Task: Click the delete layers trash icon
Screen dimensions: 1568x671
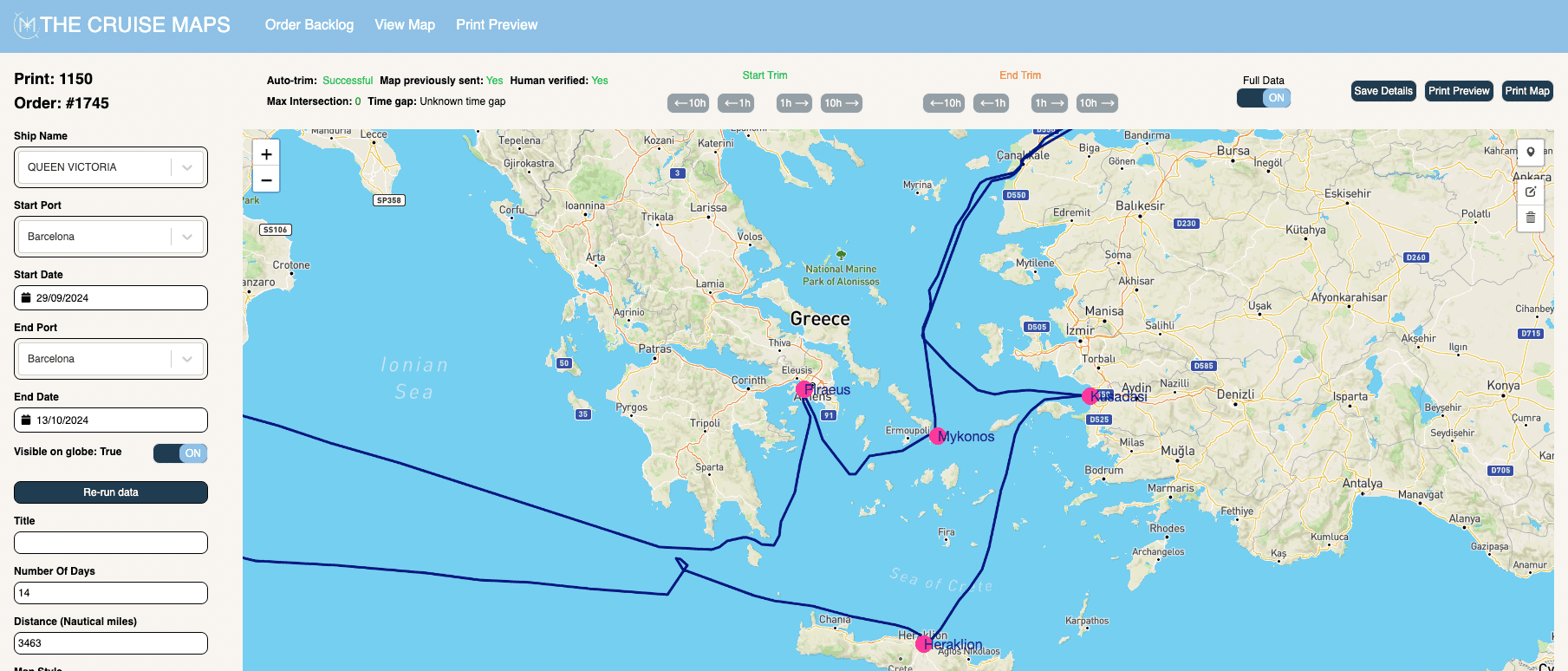Action: pos(1531,218)
